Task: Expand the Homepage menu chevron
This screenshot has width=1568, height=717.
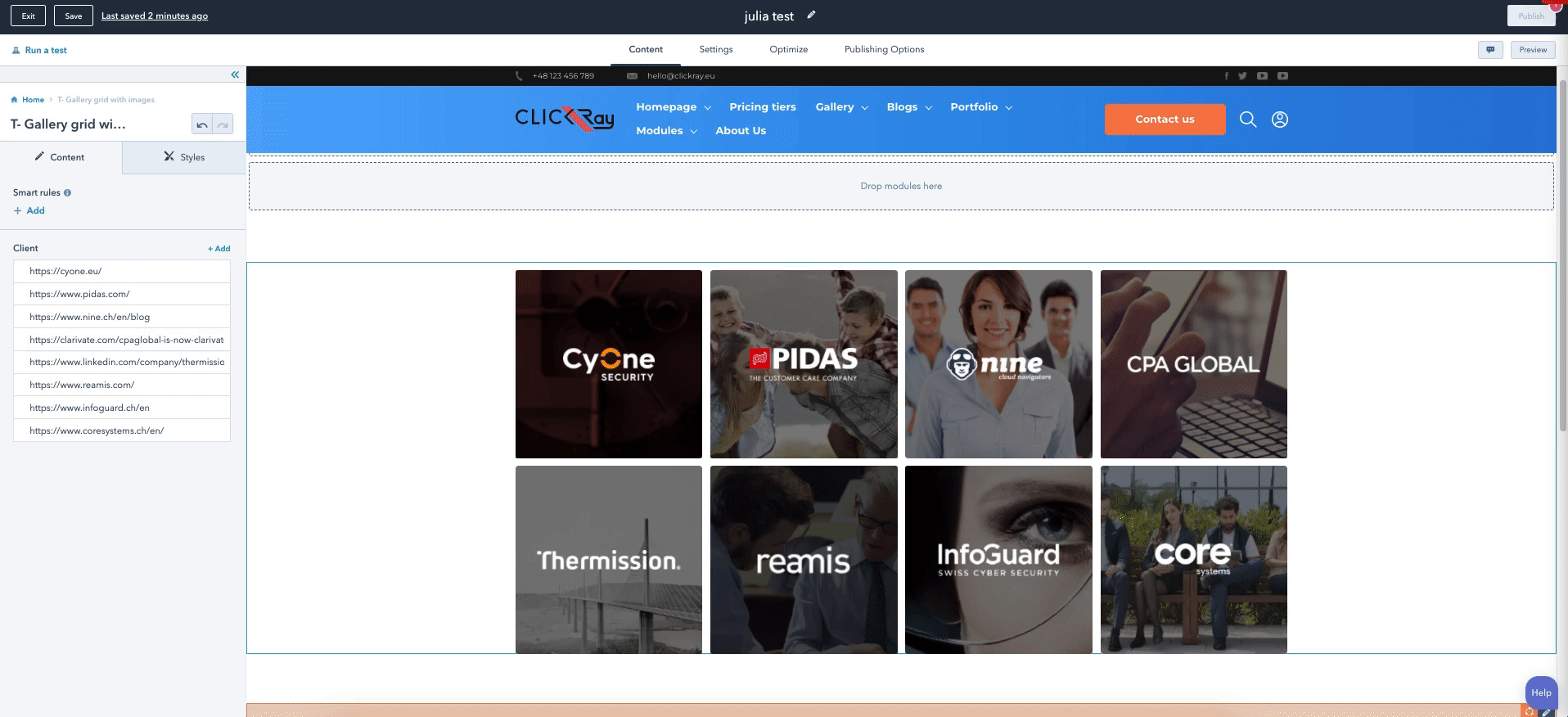Action: tap(708, 108)
